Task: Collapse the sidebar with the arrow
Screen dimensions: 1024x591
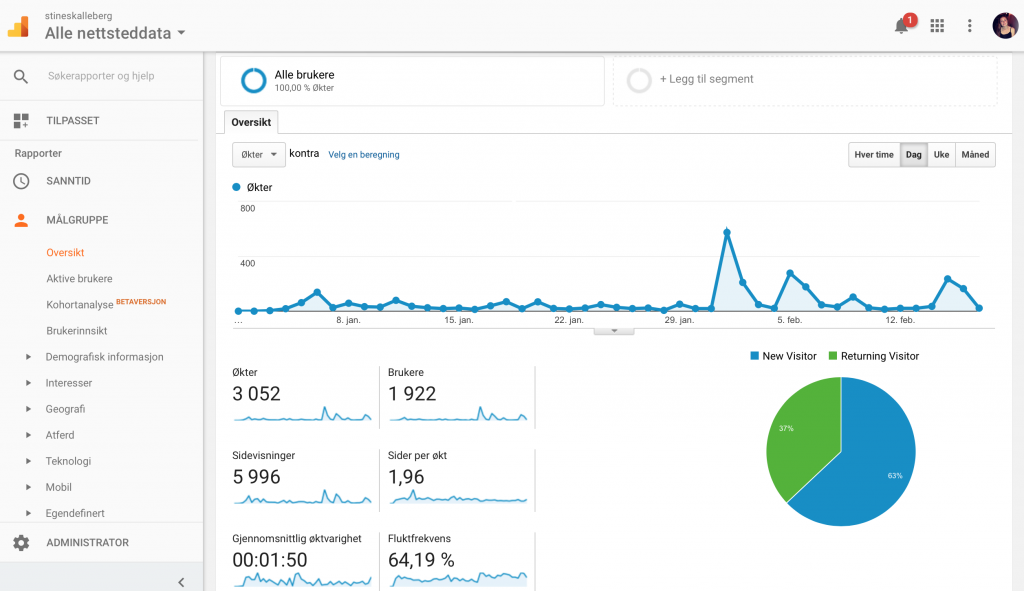Action: [x=182, y=582]
